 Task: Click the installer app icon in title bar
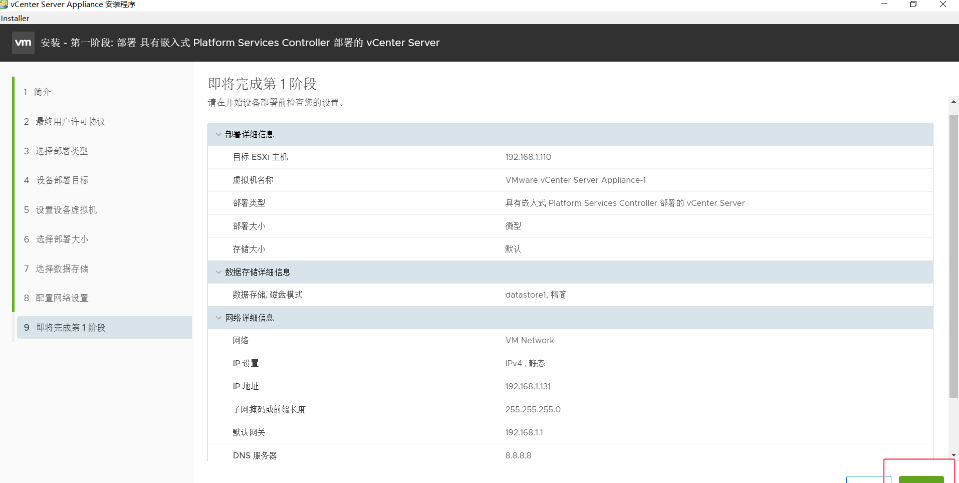4,4
